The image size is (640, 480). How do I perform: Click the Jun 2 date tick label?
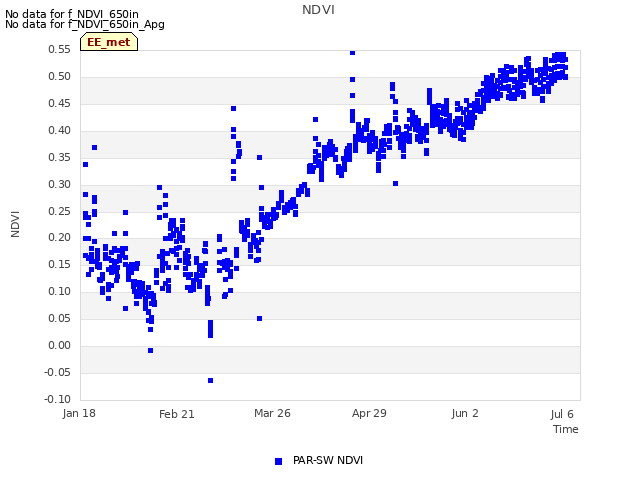point(465,413)
